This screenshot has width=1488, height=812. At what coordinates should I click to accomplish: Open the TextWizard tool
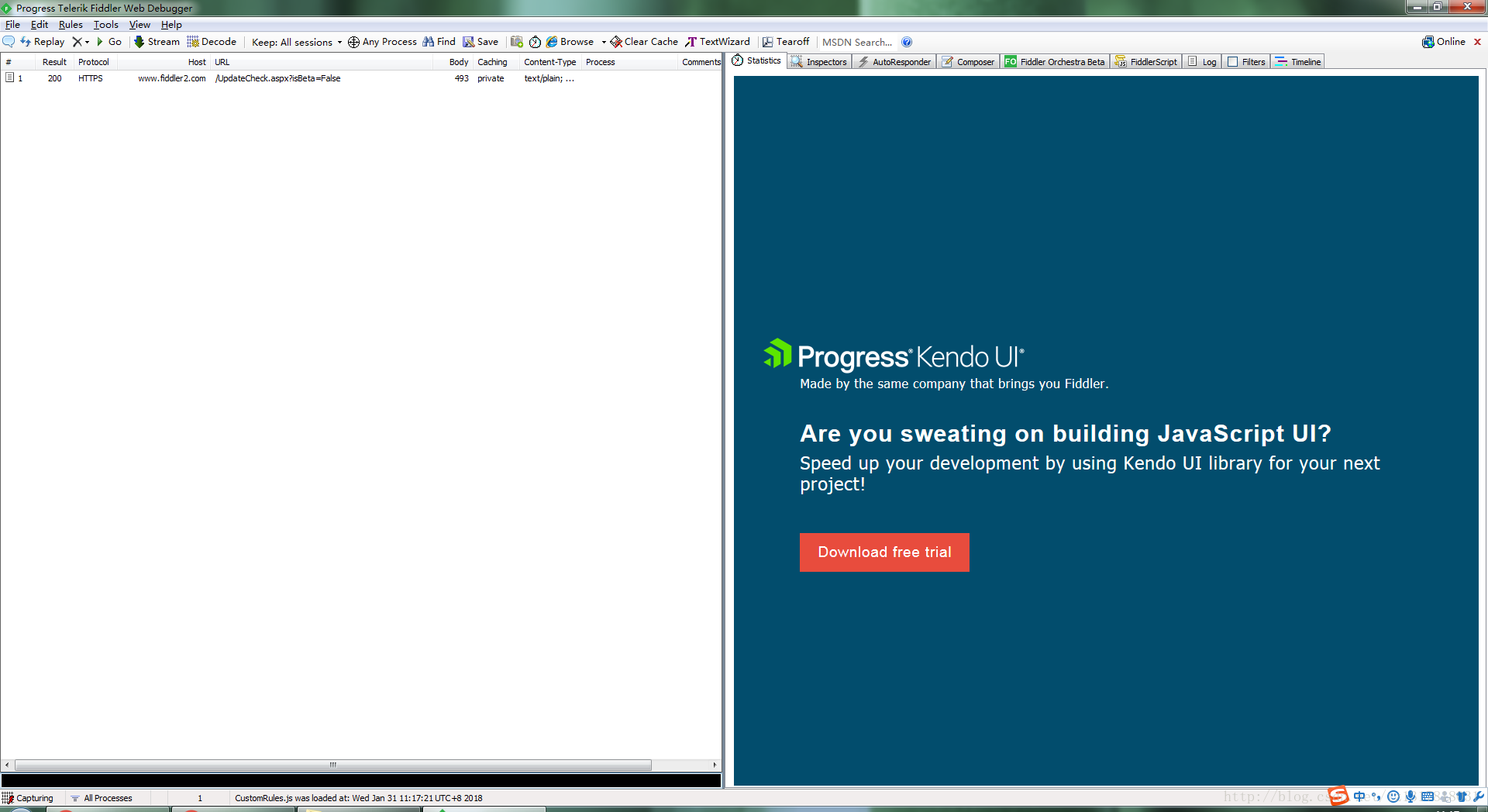[718, 42]
